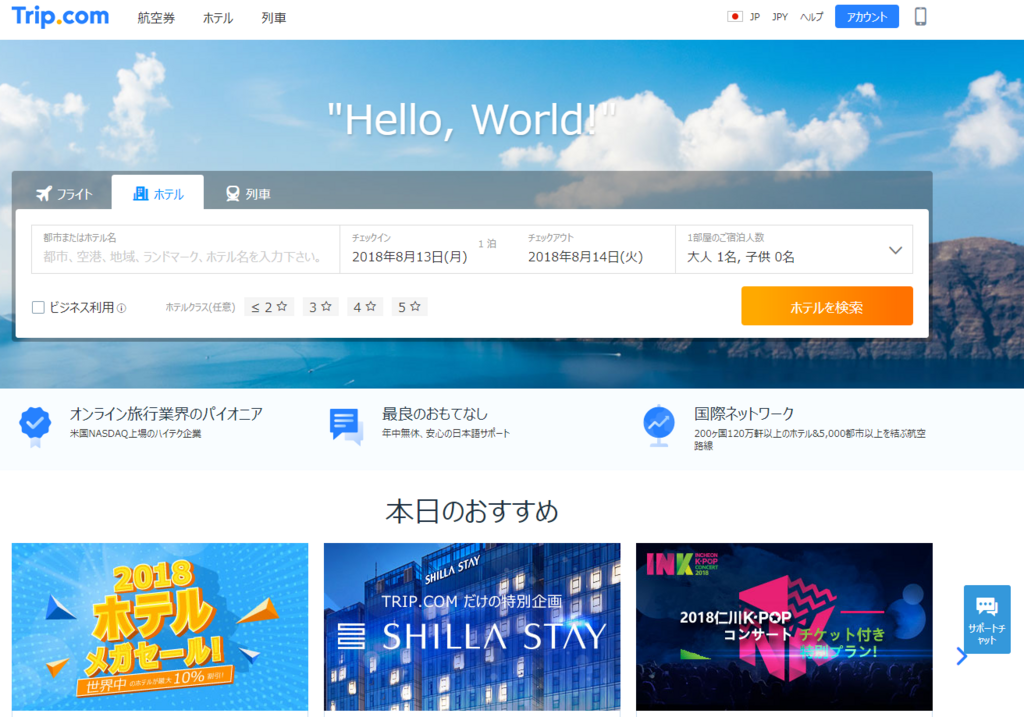This screenshot has height=717, width=1024.
Task: Open the JP language selector
Action: 754,17
